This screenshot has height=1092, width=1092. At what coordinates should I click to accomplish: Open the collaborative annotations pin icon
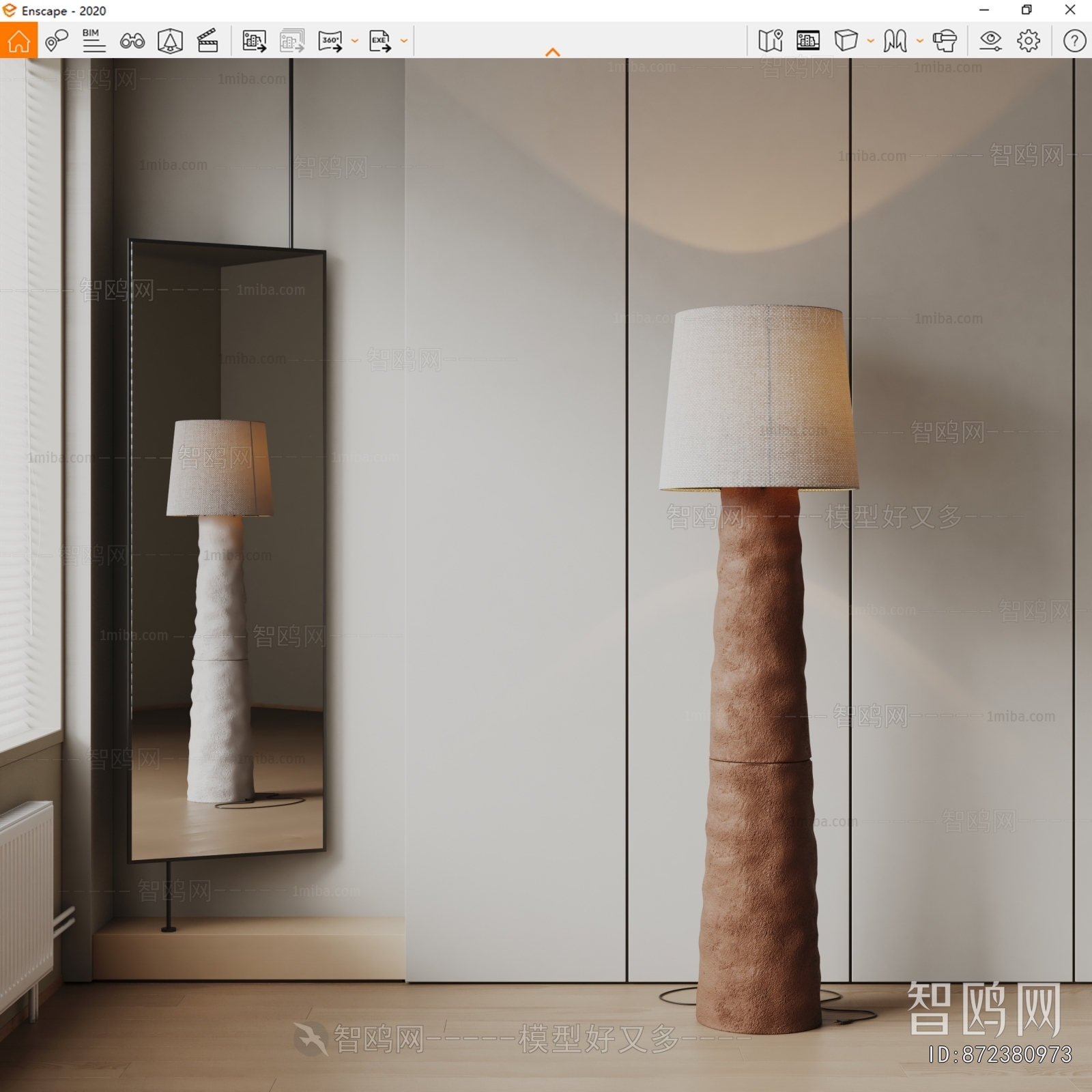coord(56,41)
